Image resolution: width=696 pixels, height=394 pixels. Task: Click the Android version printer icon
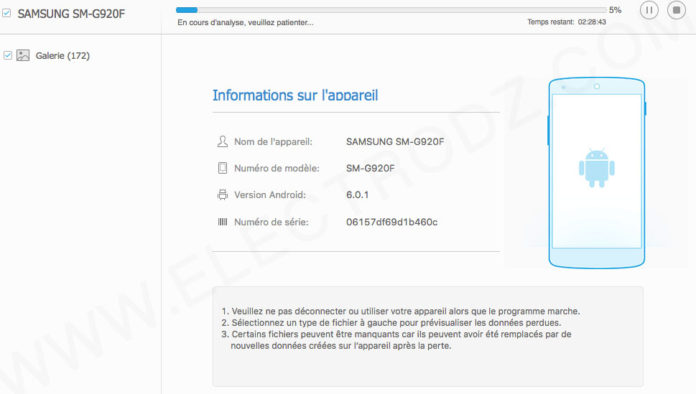click(x=222, y=195)
